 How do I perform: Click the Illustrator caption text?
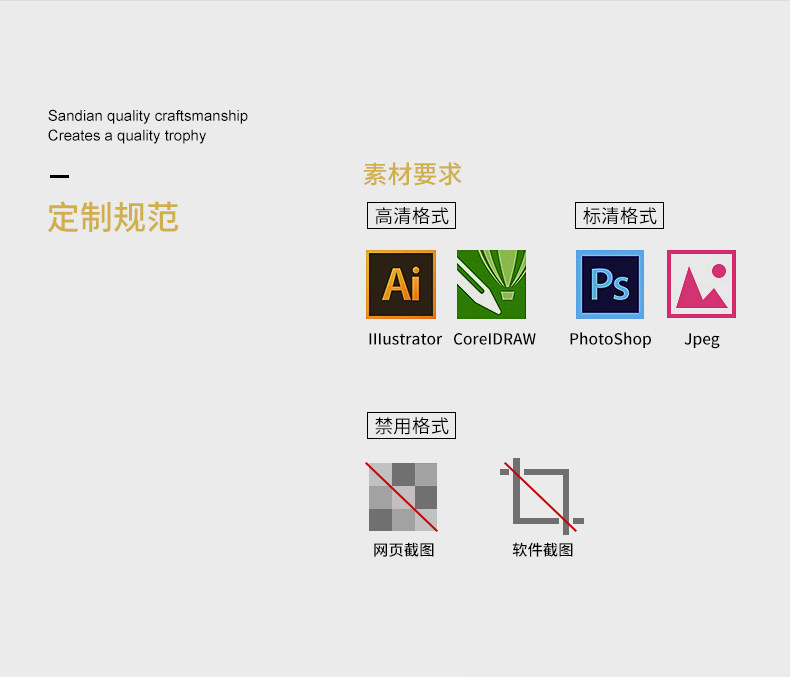pyautogui.click(x=405, y=340)
